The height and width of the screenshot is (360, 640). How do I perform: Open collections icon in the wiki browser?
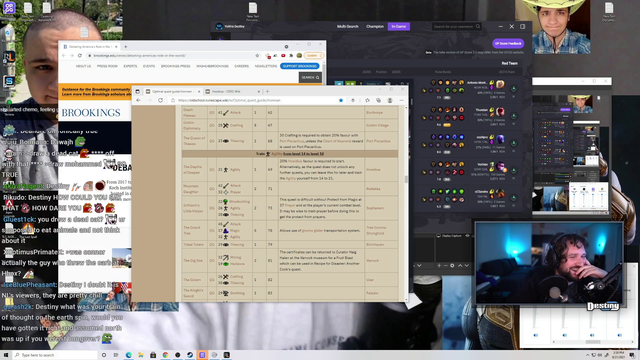tap(378, 100)
